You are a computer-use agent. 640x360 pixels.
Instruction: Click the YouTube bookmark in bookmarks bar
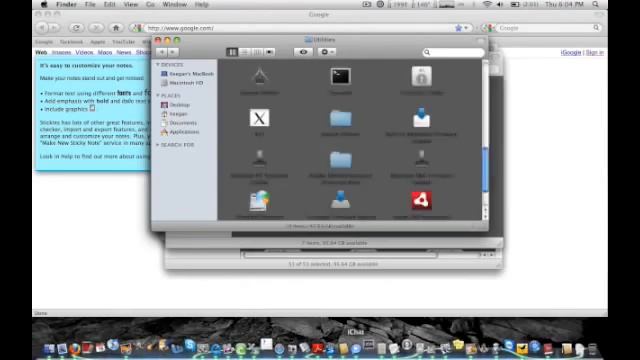(x=123, y=42)
